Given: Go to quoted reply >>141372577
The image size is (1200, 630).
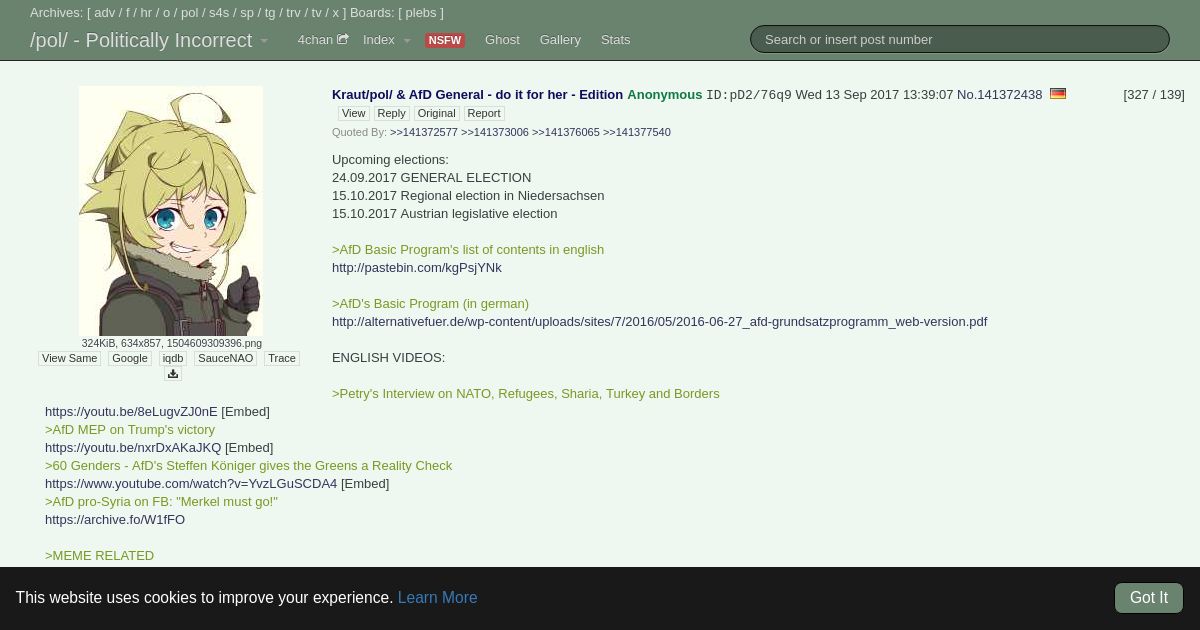Looking at the screenshot, I should pyautogui.click(x=424, y=132).
